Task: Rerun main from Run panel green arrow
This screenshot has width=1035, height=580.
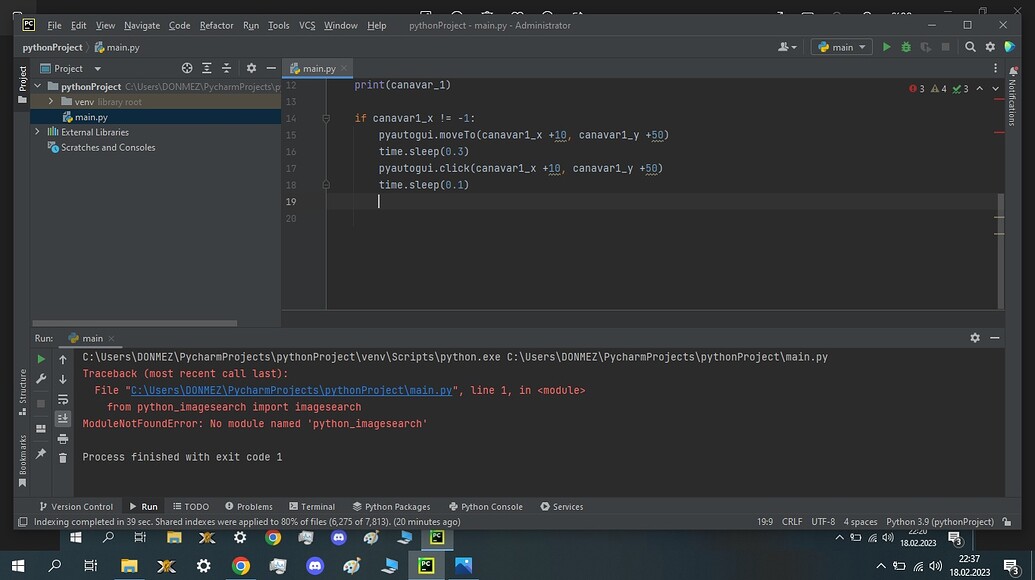Action: click(x=41, y=359)
